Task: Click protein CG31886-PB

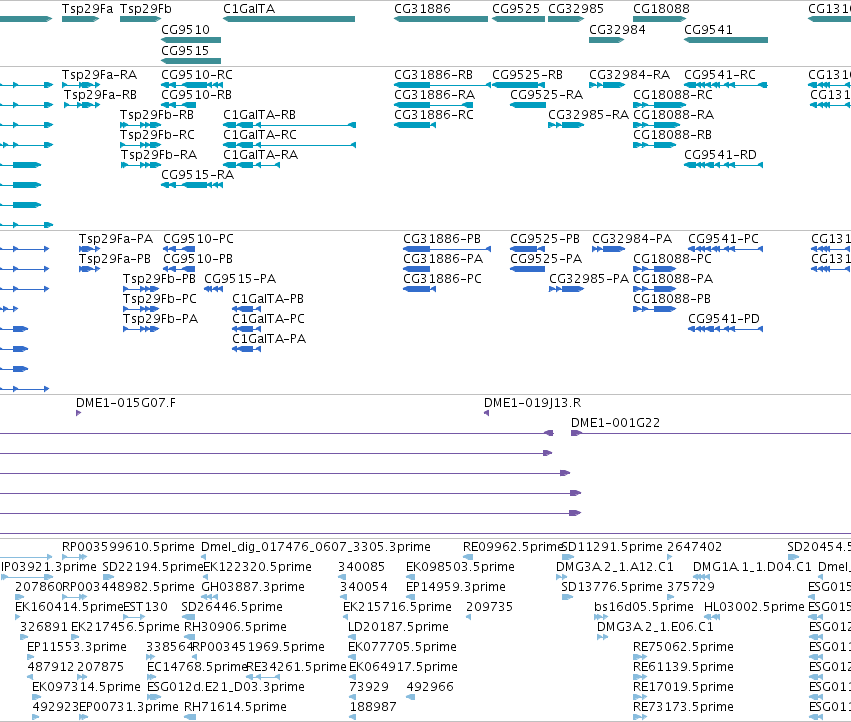Action: pos(447,249)
